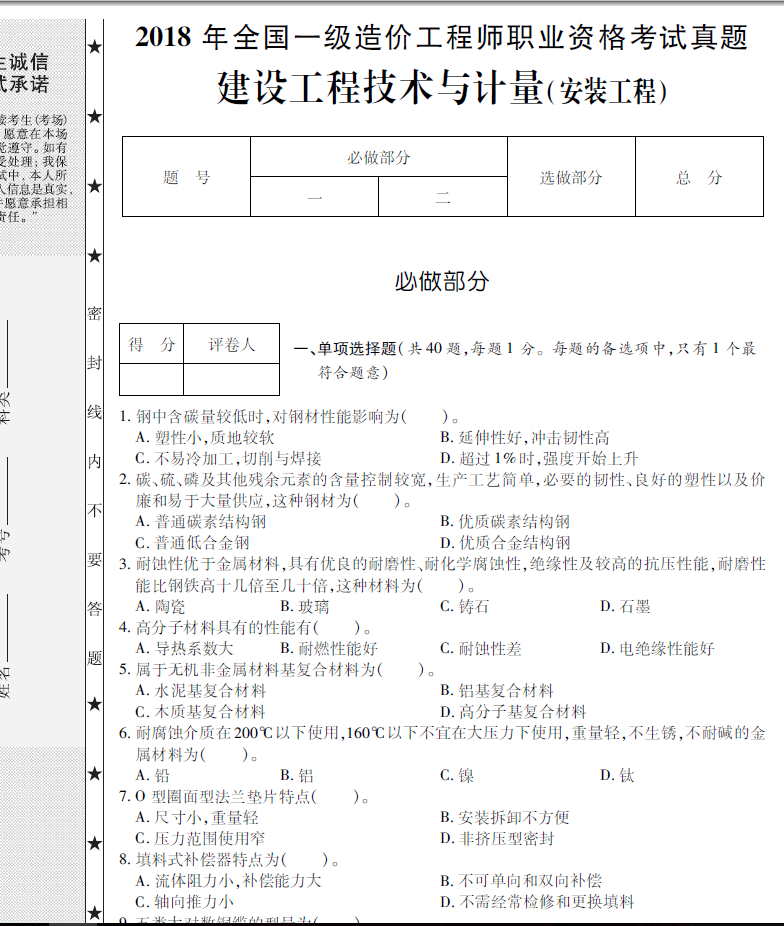This screenshot has width=784, height=926.
Task: Choose option "D. 钛" in question 6
Action: point(617,775)
